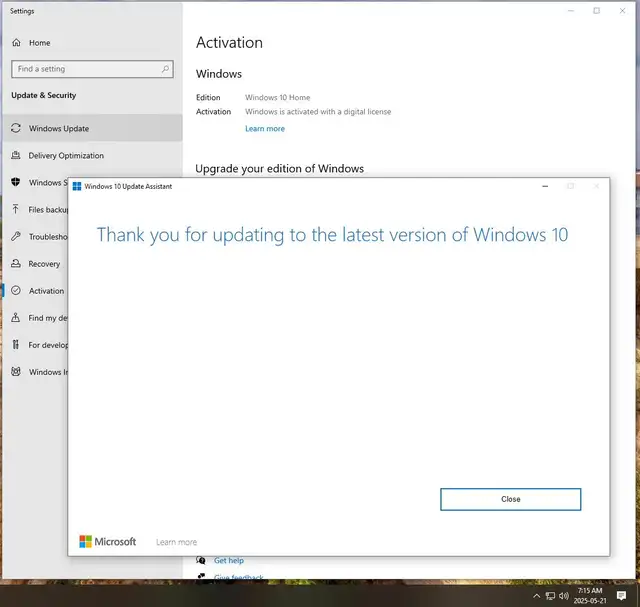640x607 pixels.
Task: Minimize the Settings window
Action: click(x=571, y=11)
